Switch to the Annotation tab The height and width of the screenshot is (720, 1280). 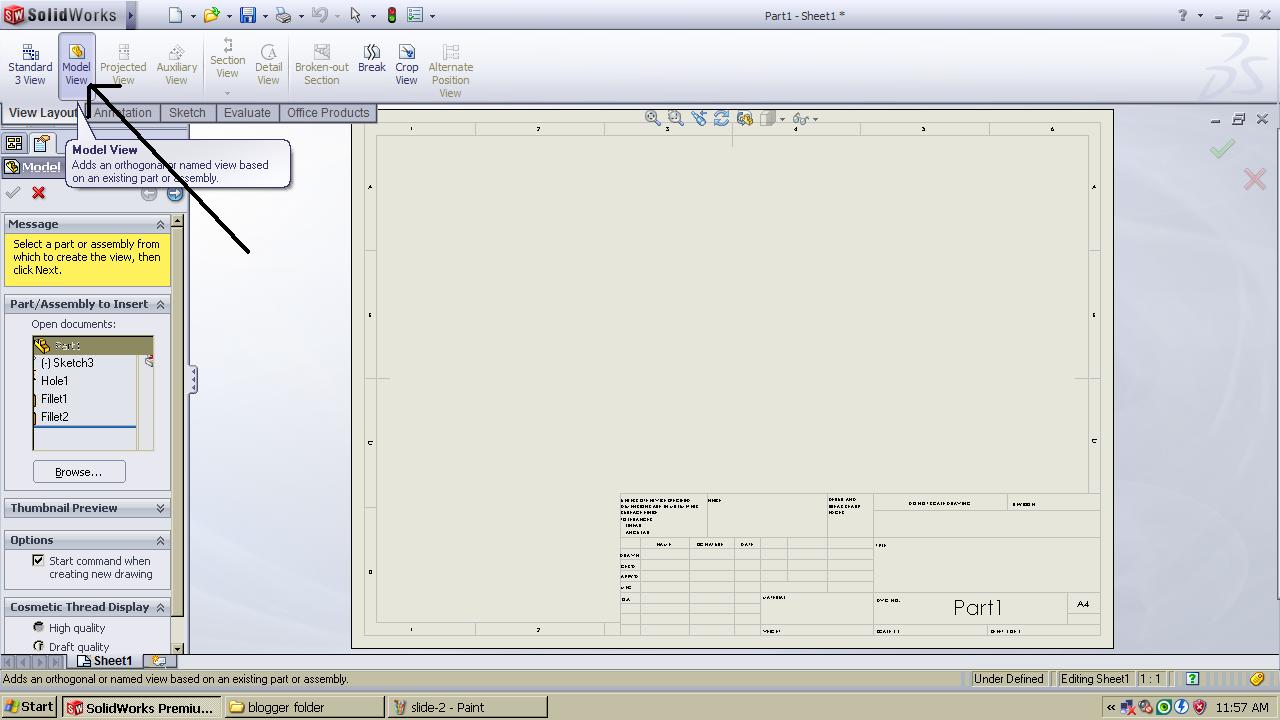pyautogui.click(x=122, y=112)
